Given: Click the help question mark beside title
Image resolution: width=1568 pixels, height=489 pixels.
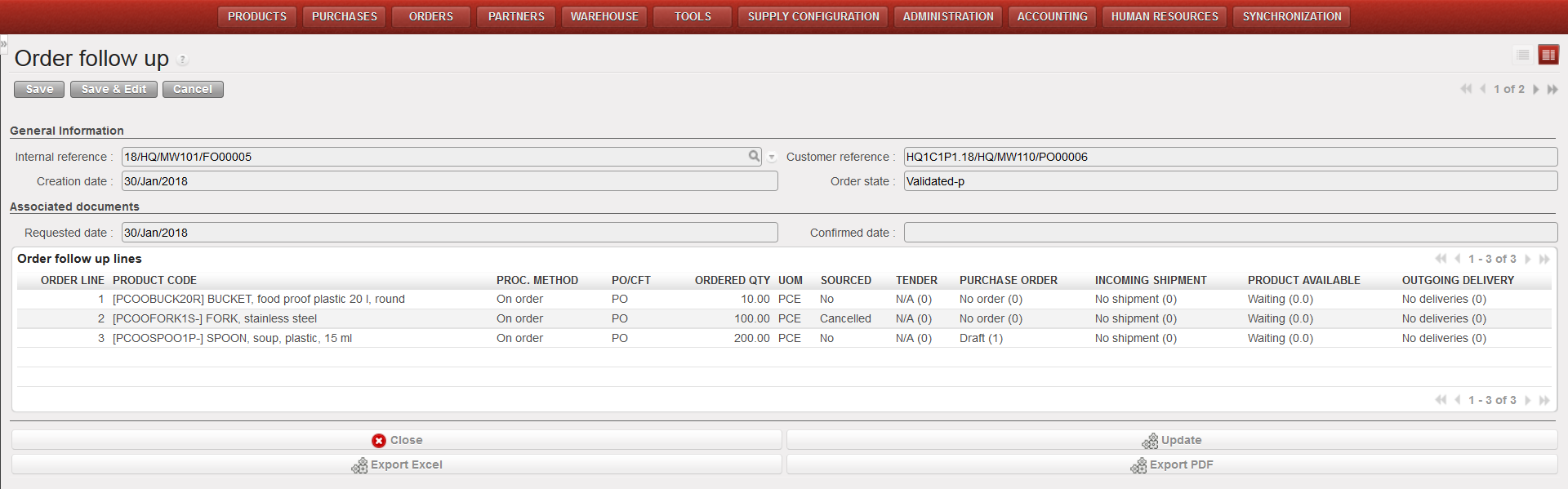Looking at the screenshot, I should pos(183,60).
